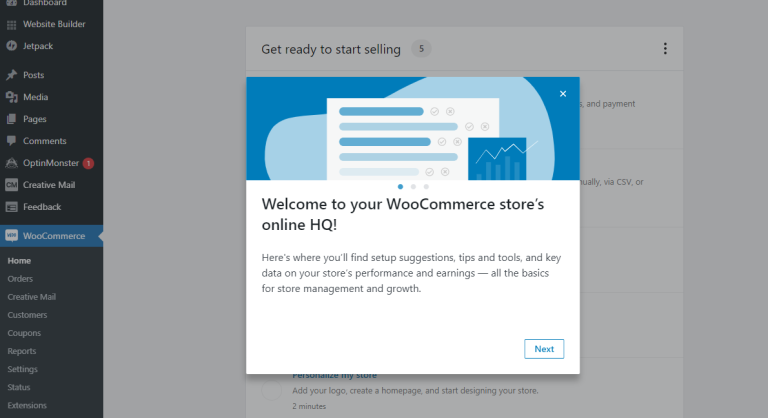Click the Comments bubble icon
Screen dimensions: 768x418
tap(11, 141)
